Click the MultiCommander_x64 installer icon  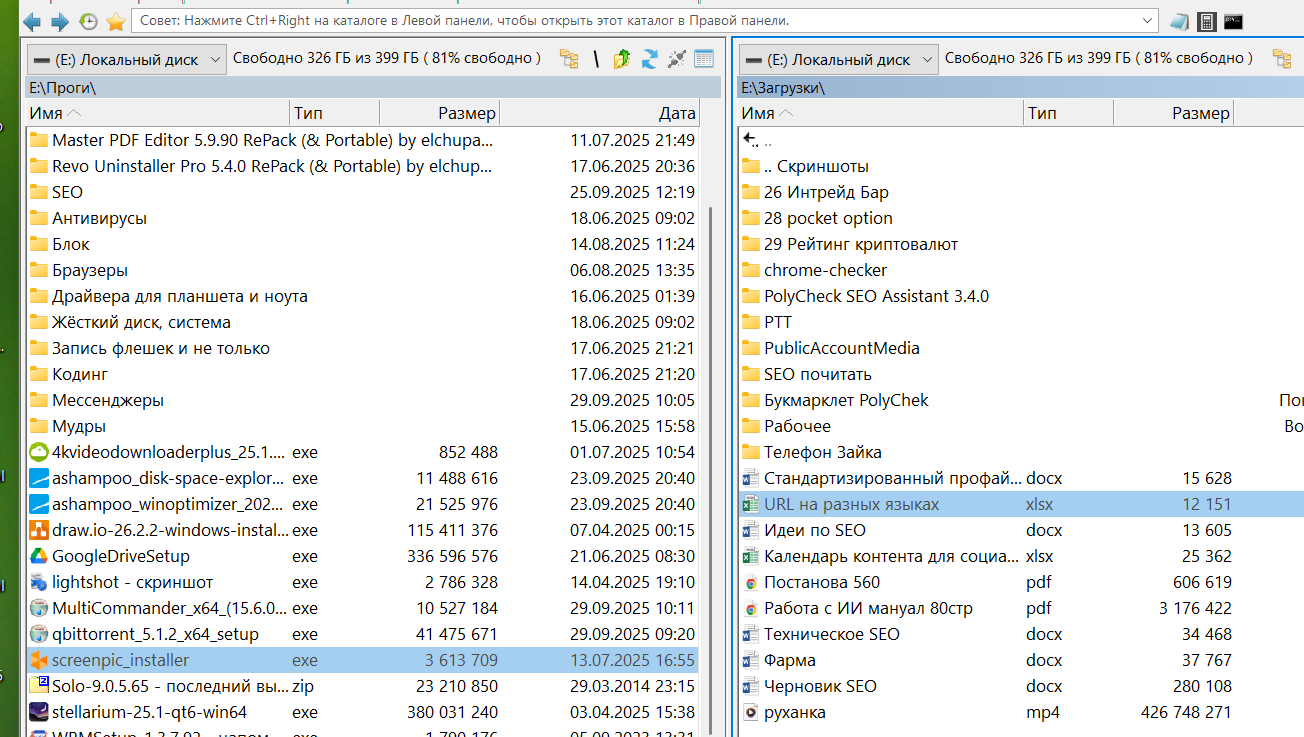pos(39,608)
